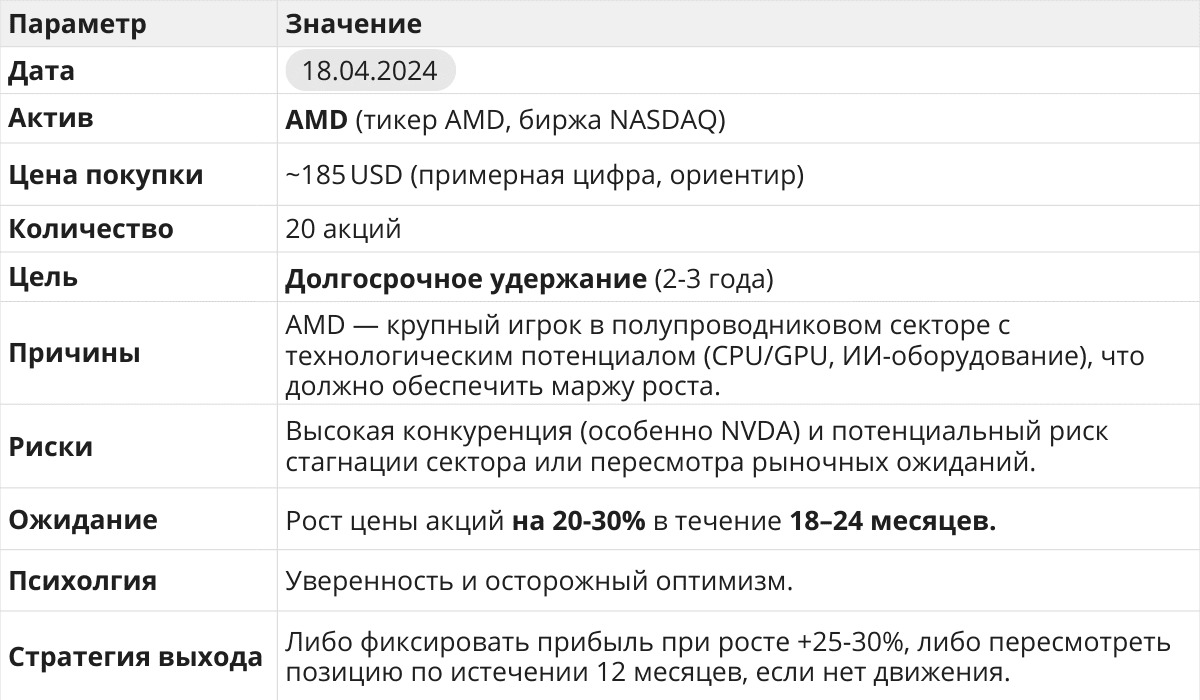The width and height of the screenshot is (1200, 700).
Task: Click the bold AMD ticker text
Action: point(316,120)
